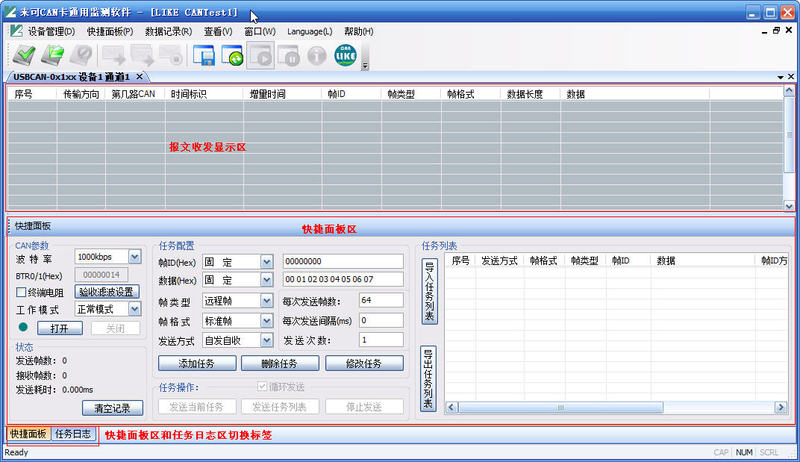Image resolution: width=800 pixels, height=462 pixels.
Task: Click the 帧ID hex value input field
Action: [342, 261]
